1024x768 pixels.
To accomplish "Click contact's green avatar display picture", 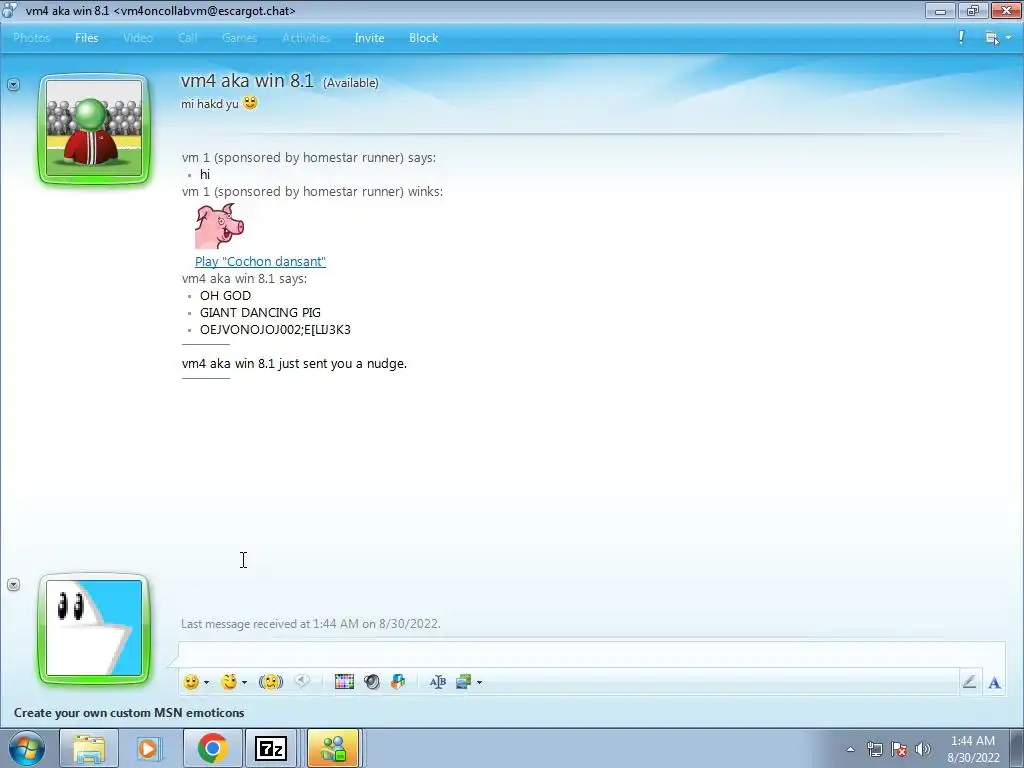I will (x=94, y=129).
